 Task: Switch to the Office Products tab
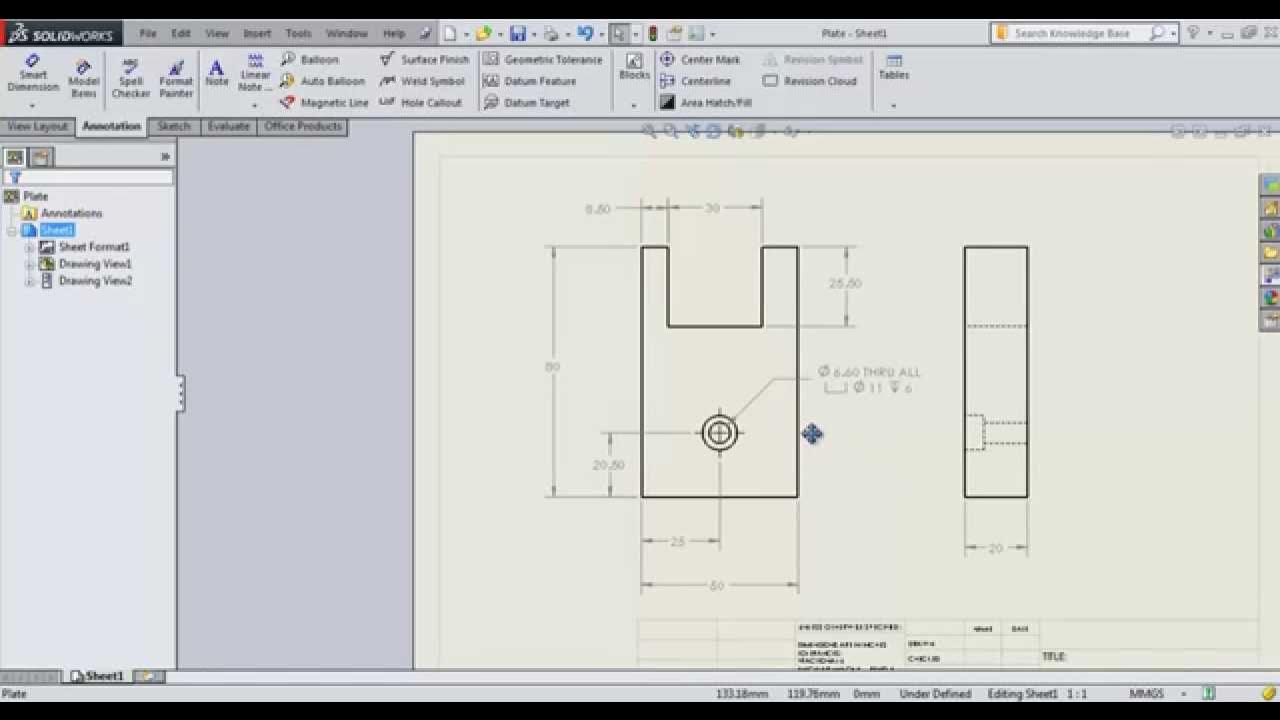303,127
